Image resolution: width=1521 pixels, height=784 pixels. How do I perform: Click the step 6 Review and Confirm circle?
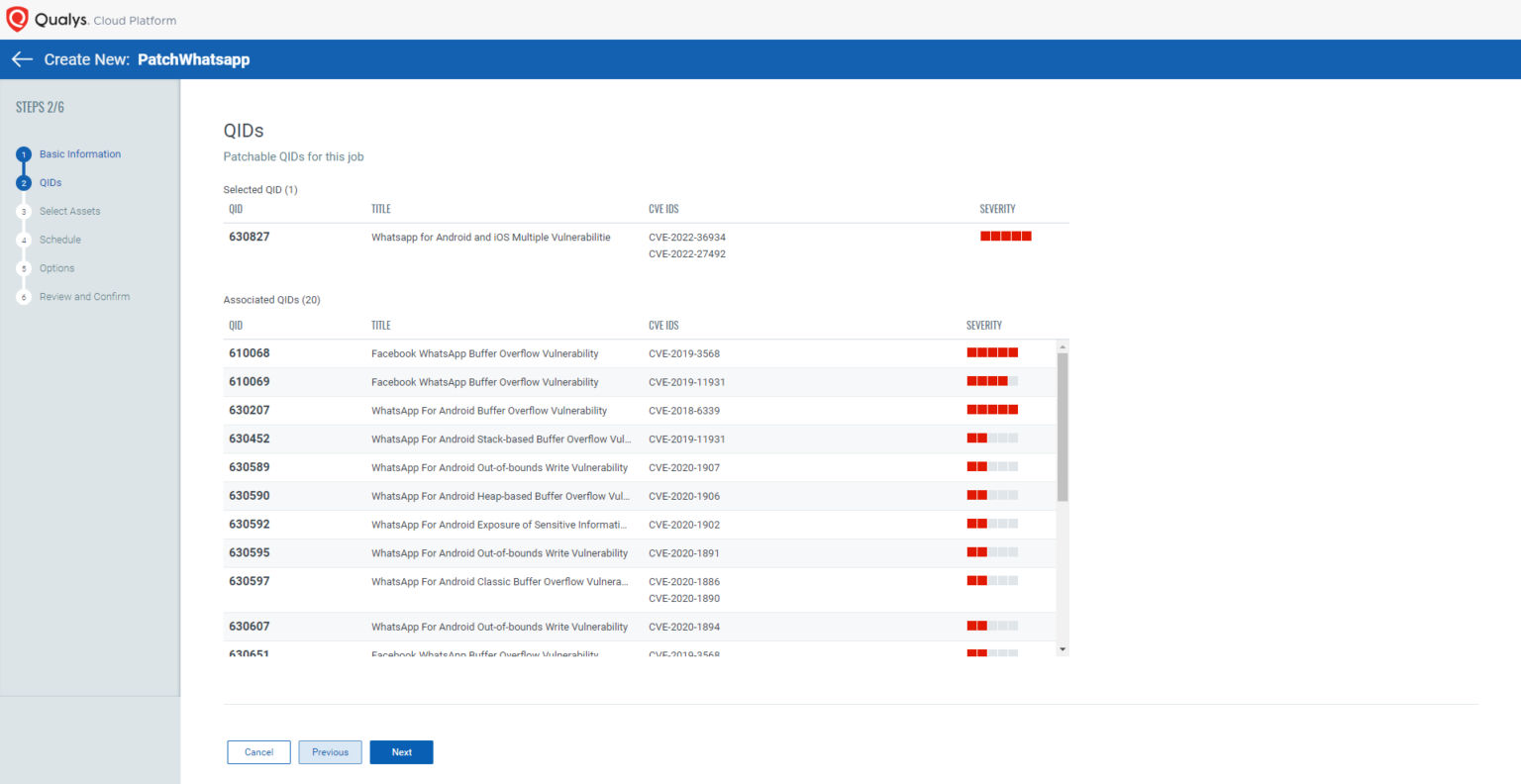[x=23, y=297]
